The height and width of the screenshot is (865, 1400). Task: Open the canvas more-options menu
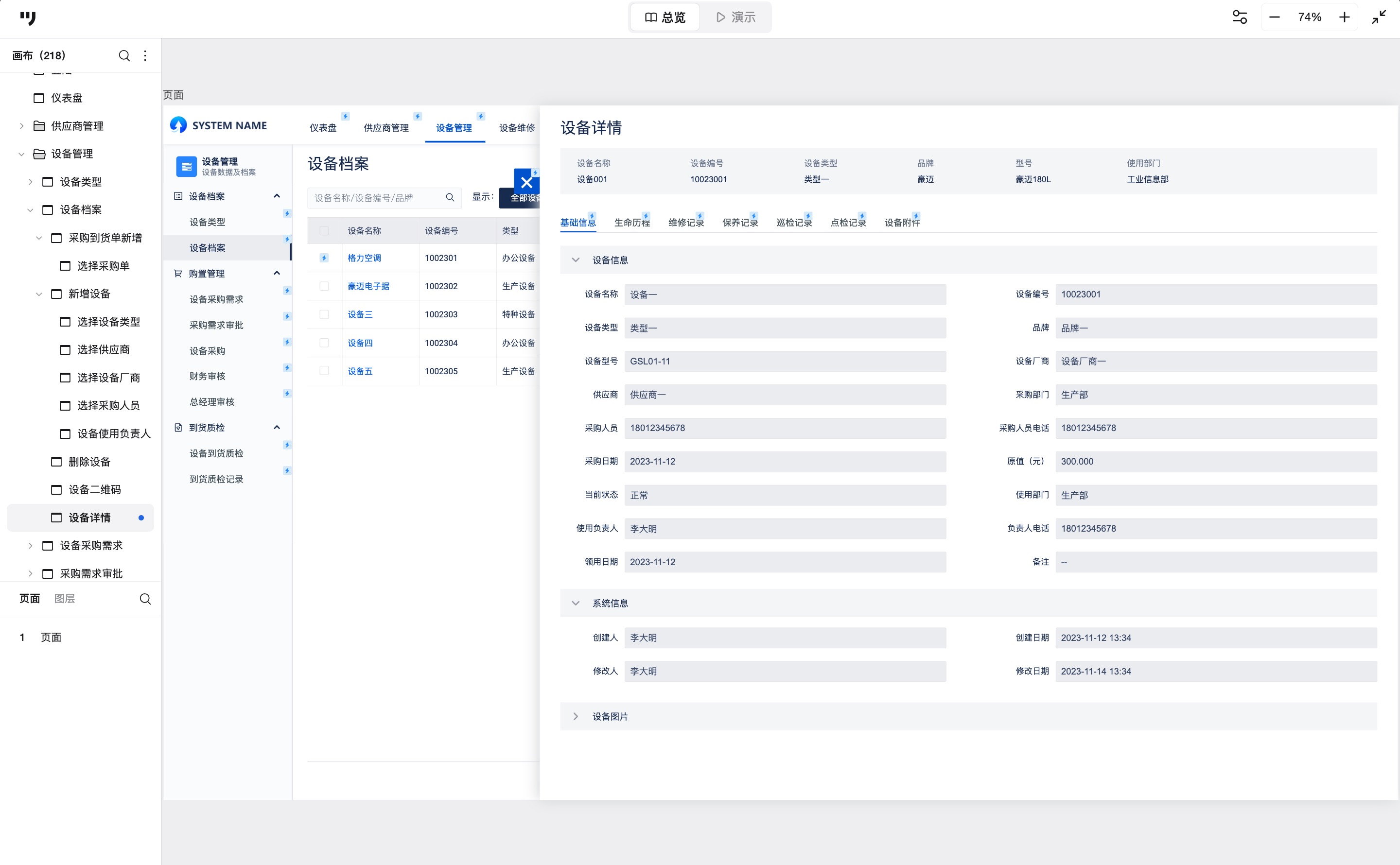pos(145,55)
